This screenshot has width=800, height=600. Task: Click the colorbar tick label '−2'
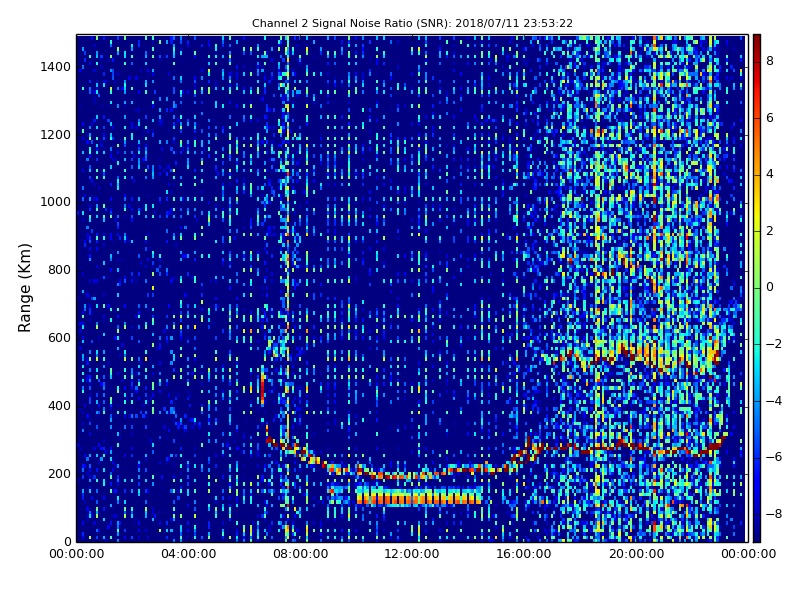click(x=774, y=344)
